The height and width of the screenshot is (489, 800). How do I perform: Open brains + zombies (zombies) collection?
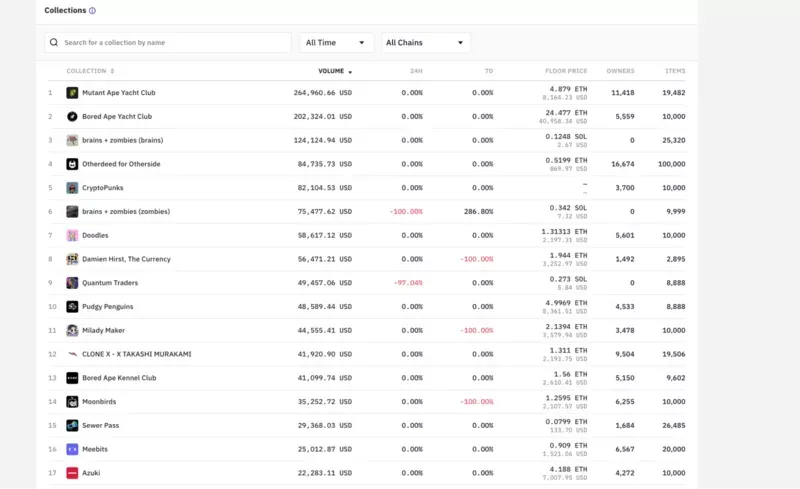(126, 211)
